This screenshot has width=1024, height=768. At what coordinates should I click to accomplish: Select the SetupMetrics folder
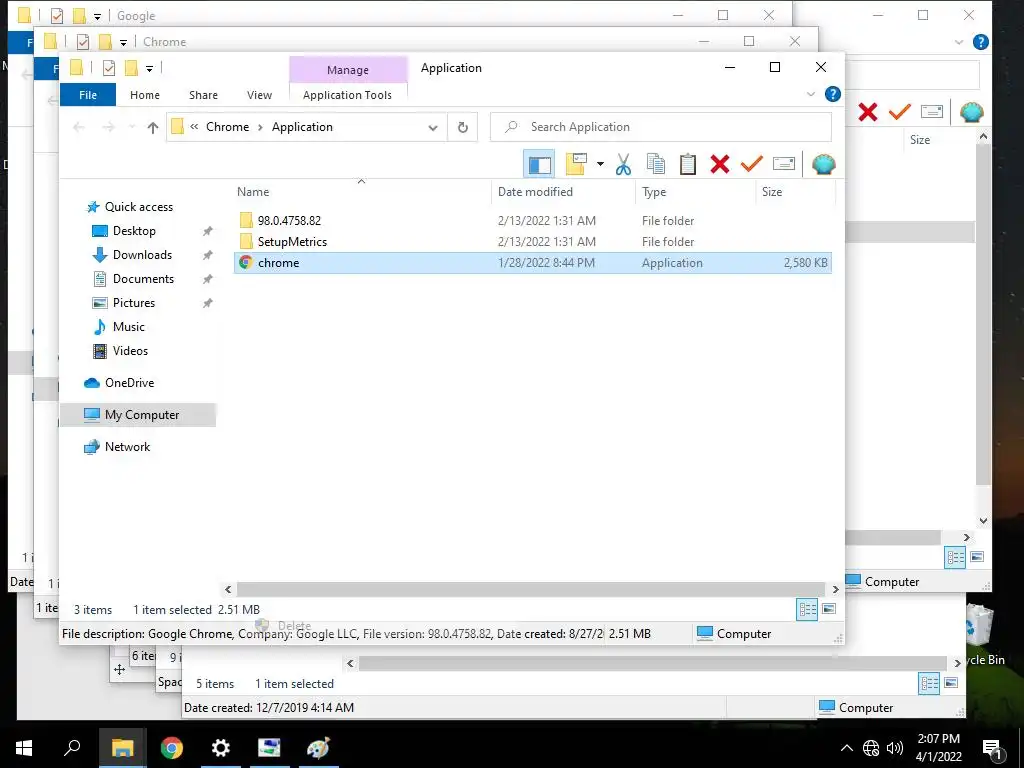[x=292, y=242]
